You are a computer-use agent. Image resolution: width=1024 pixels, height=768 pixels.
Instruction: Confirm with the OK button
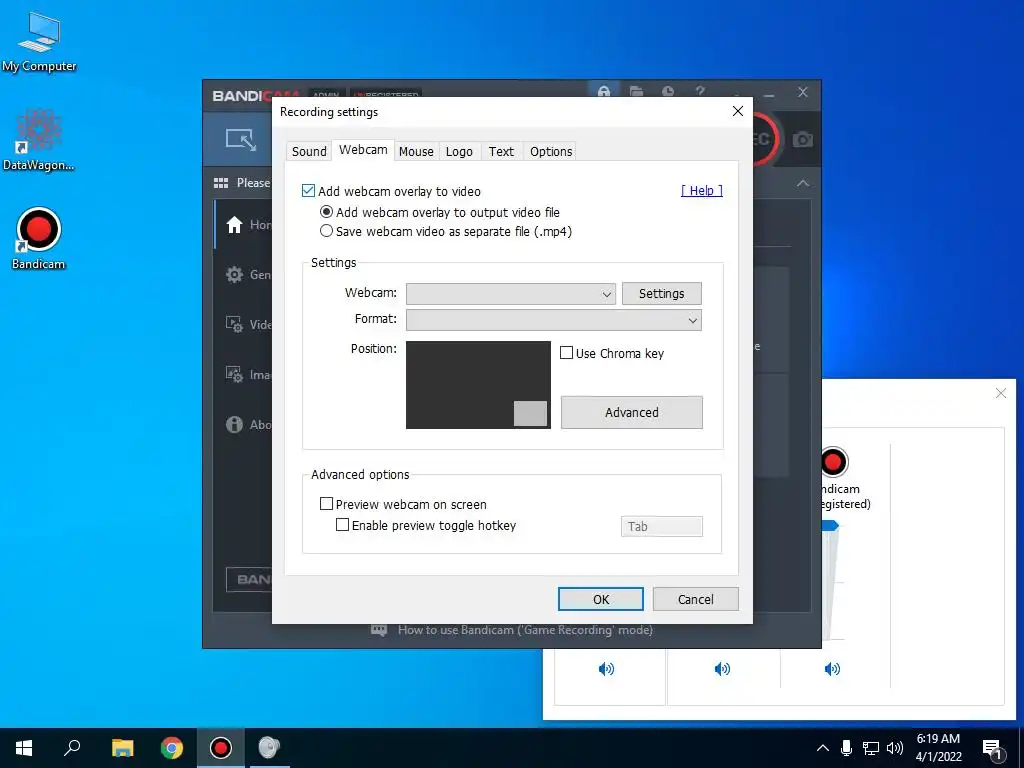tap(601, 599)
